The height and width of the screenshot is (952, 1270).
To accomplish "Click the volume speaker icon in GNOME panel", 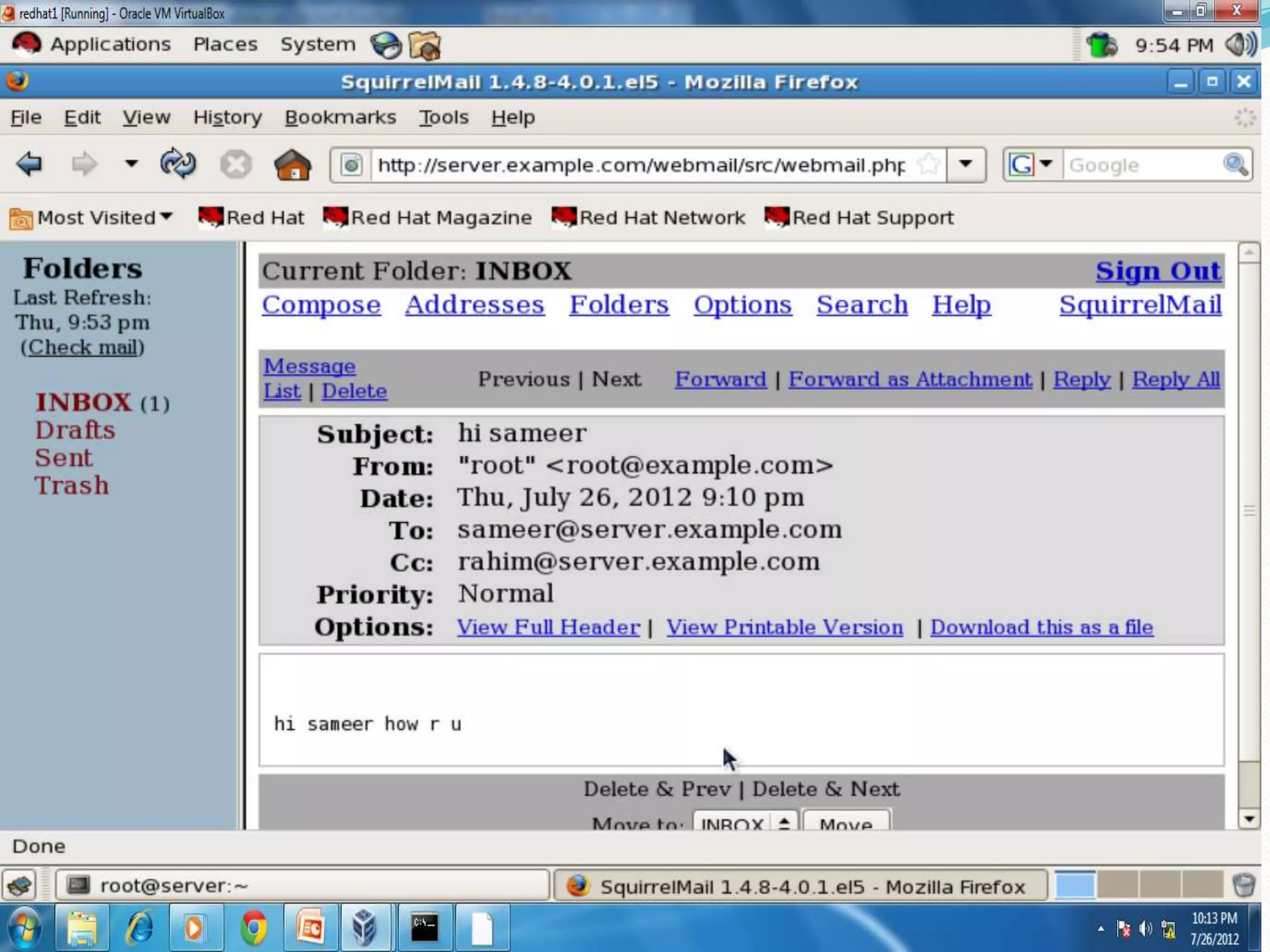I will [x=1240, y=45].
